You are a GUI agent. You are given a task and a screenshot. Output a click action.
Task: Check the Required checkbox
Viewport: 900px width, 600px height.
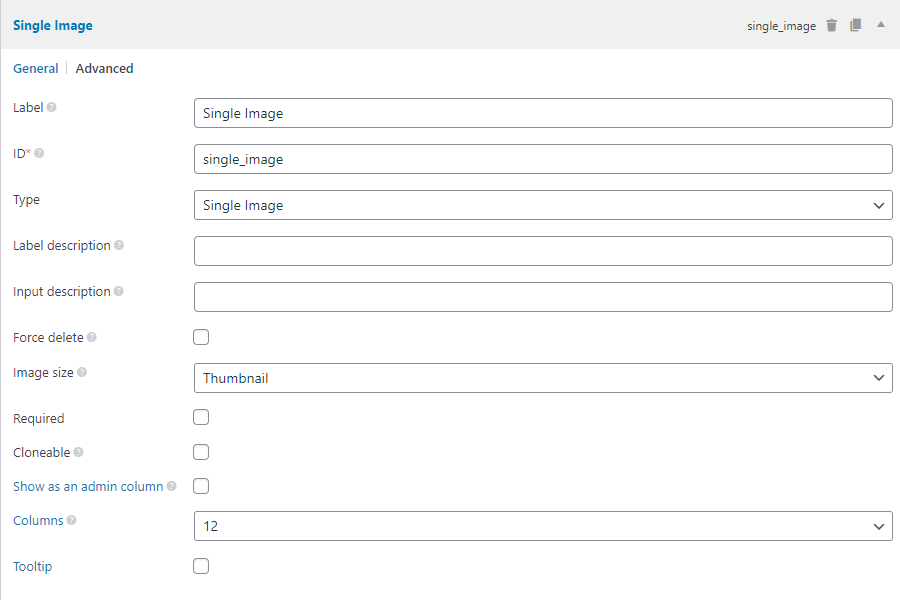tap(201, 417)
